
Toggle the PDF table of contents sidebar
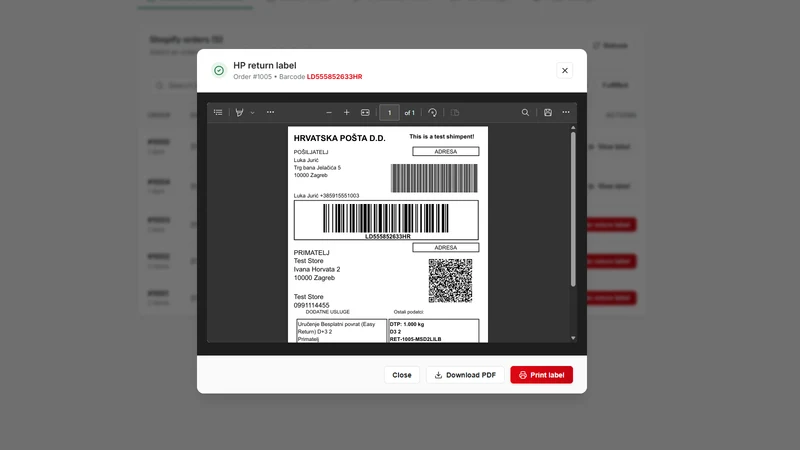pos(218,112)
